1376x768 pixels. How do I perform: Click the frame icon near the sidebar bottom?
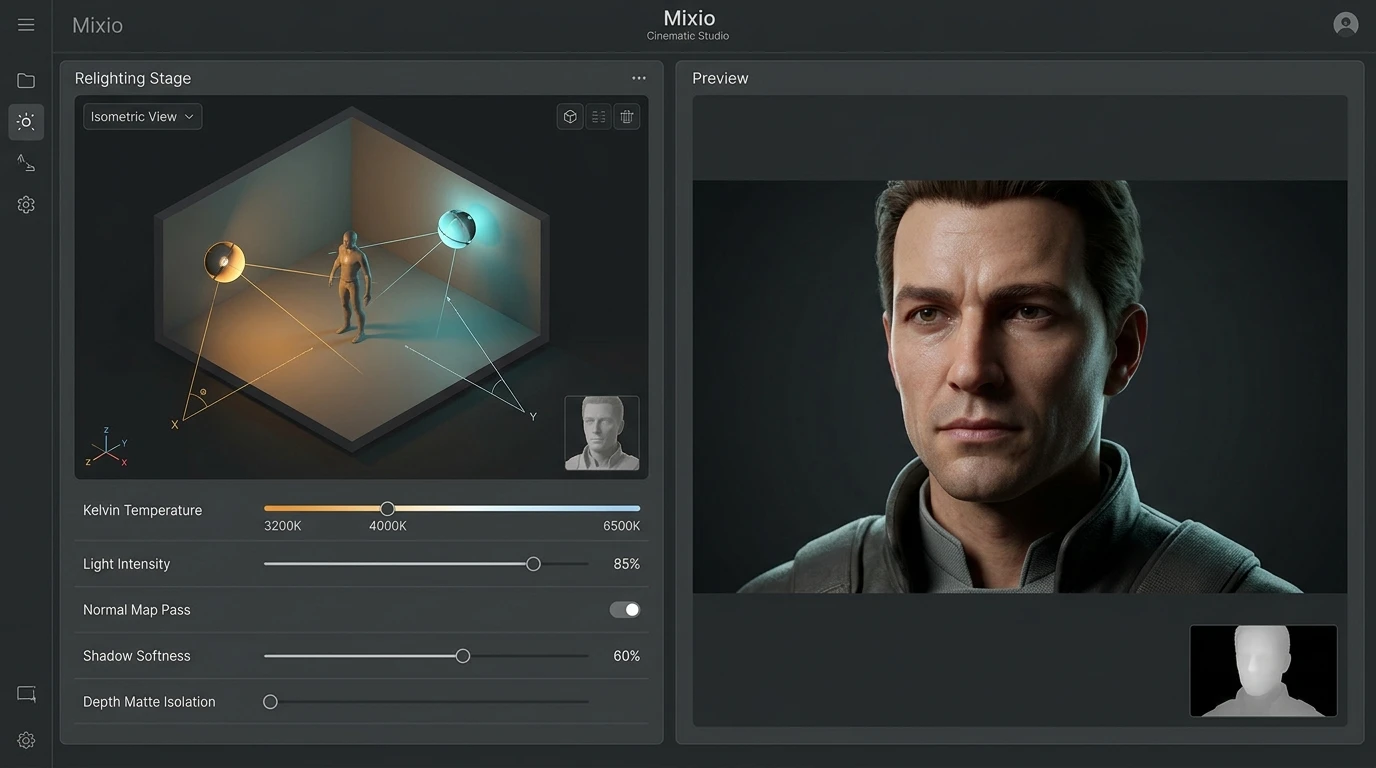(x=26, y=694)
